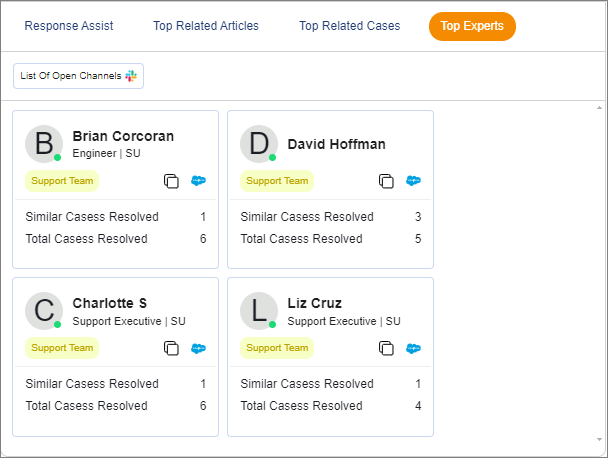
Task: Open Salesforce icon on David Hoffman's card
Action: [413, 181]
